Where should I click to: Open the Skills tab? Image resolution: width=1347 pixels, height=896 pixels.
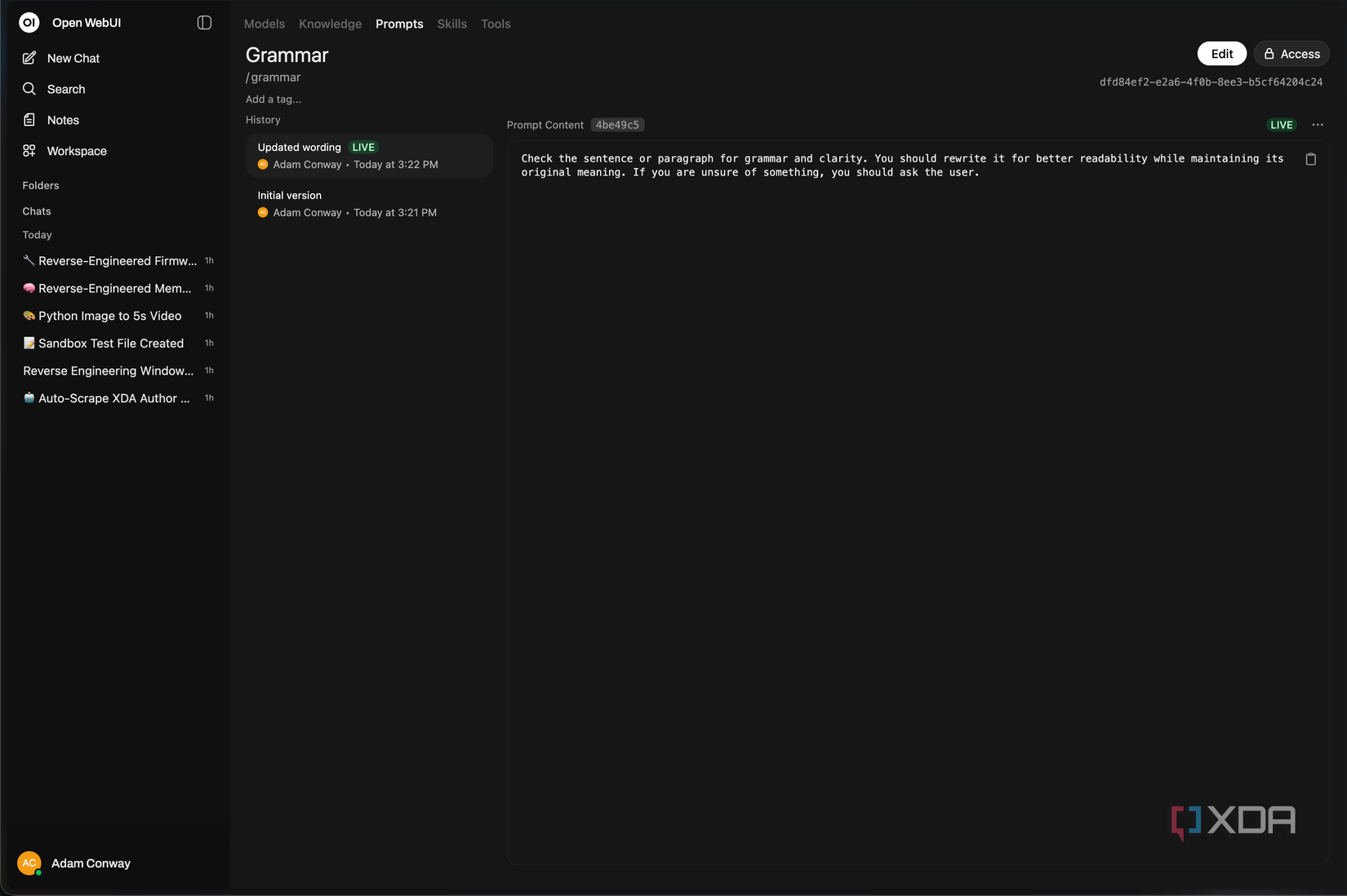pyautogui.click(x=451, y=24)
